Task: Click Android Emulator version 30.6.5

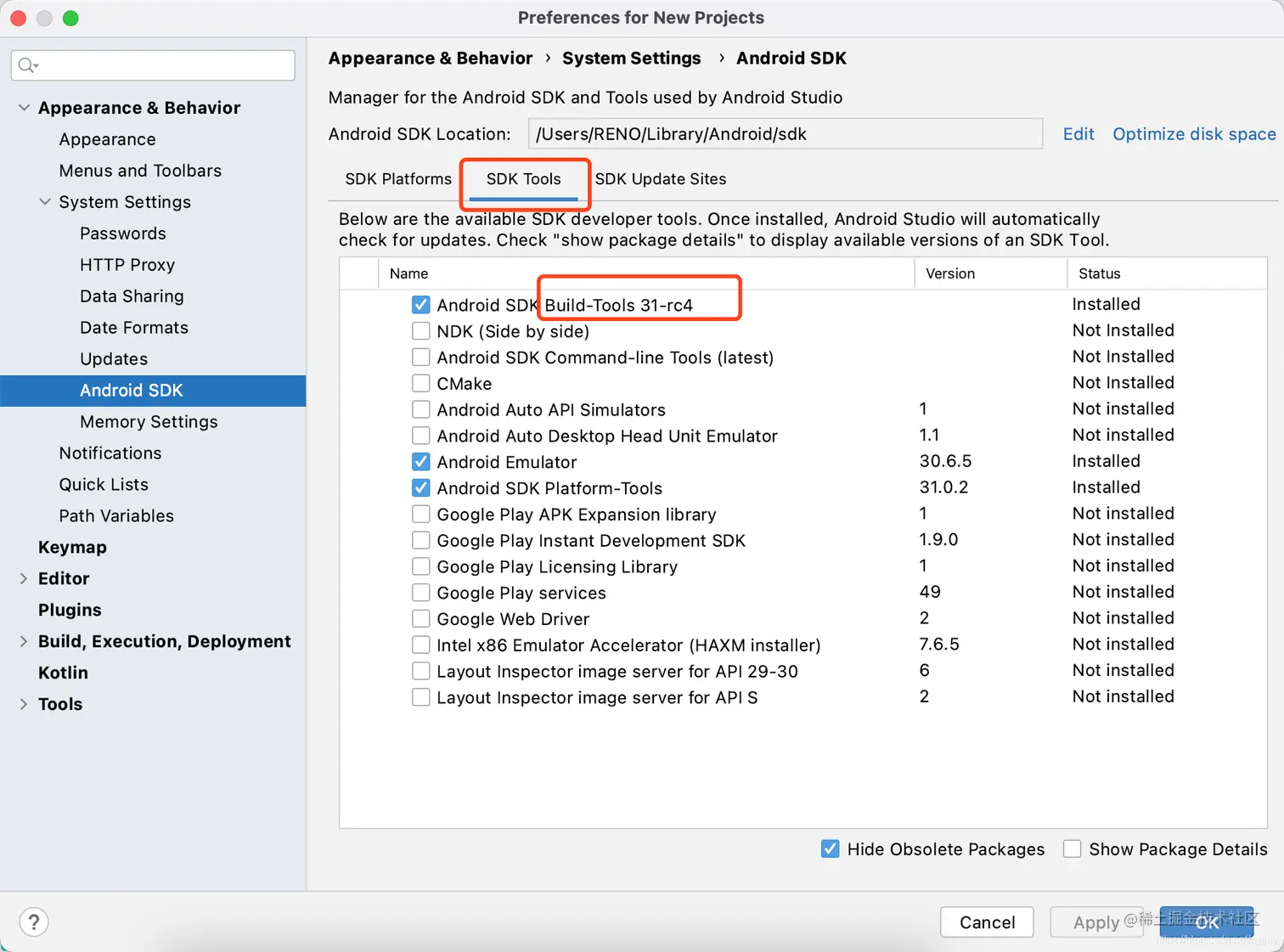Action: pos(945,461)
